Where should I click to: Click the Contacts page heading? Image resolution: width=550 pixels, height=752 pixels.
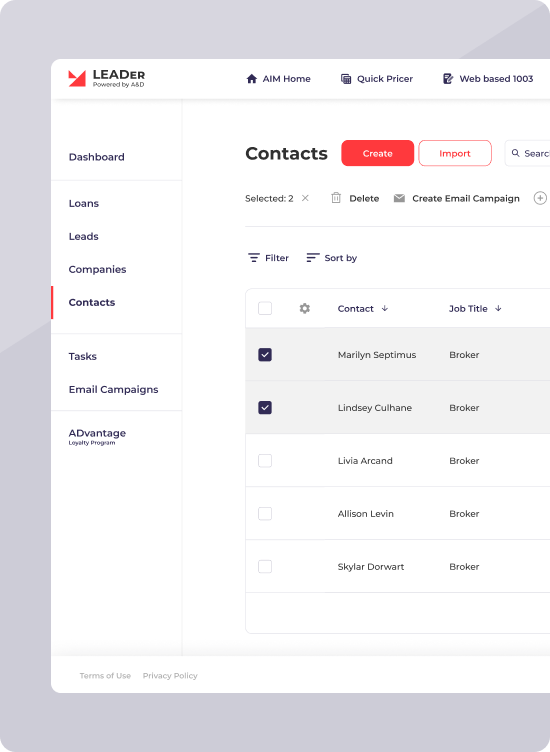click(286, 153)
